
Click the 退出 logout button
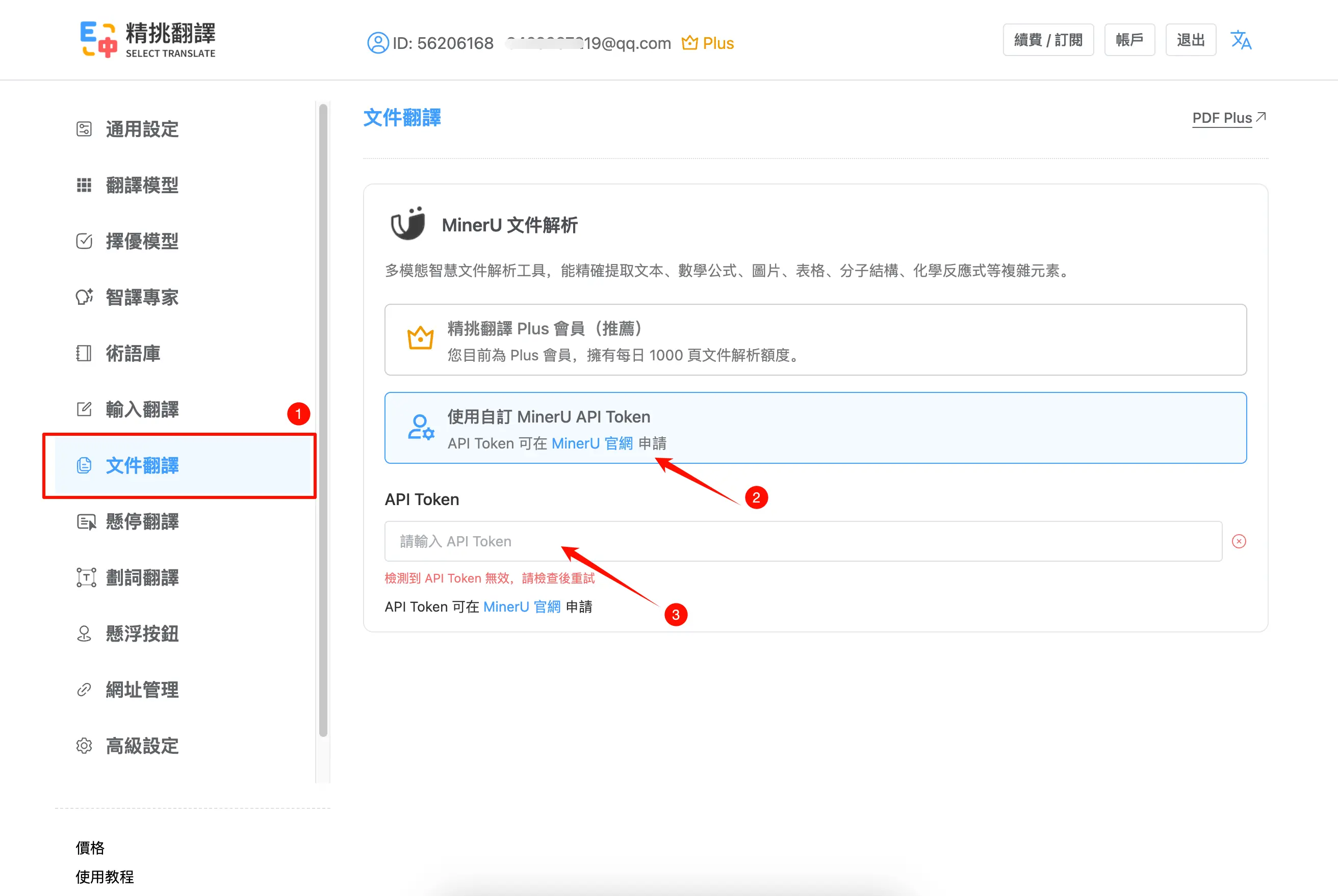coord(1191,39)
